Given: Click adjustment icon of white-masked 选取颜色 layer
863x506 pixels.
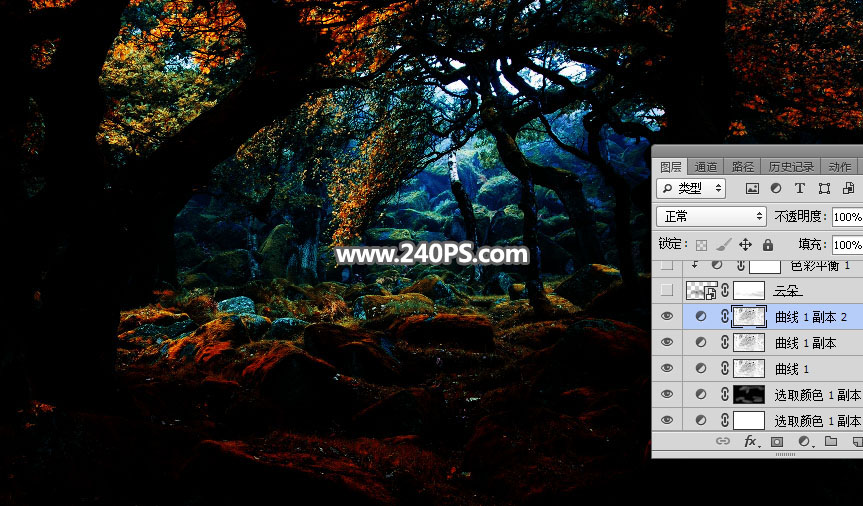Looking at the screenshot, I should pos(701,420).
